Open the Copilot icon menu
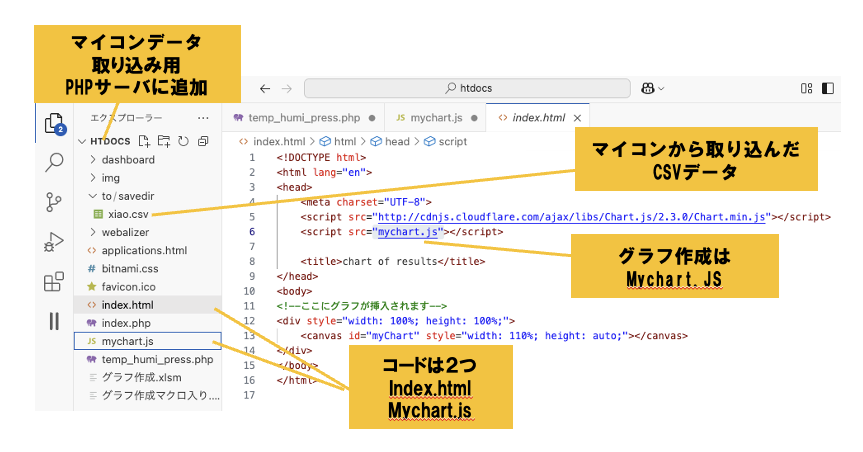Image resolution: width=863 pixels, height=452 pixels. [x=652, y=88]
